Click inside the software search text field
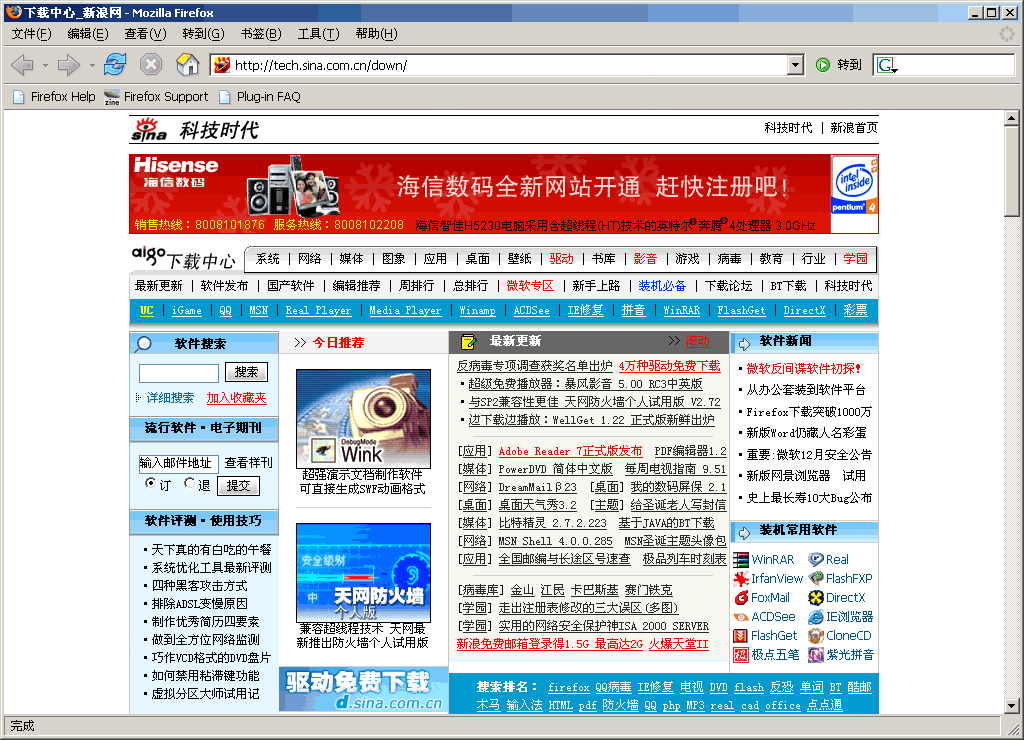1024x740 pixels. click(178, 373)
